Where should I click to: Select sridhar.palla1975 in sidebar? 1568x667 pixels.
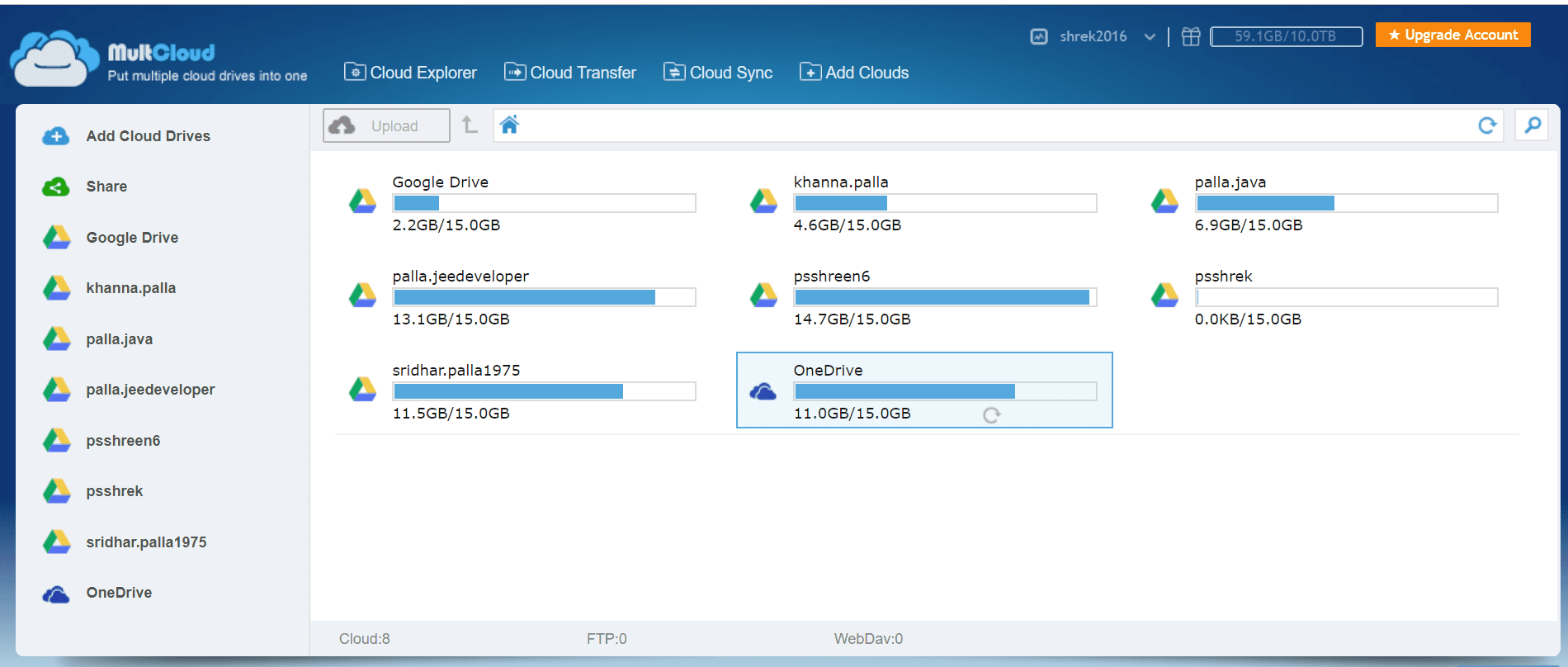click(146, 542)
